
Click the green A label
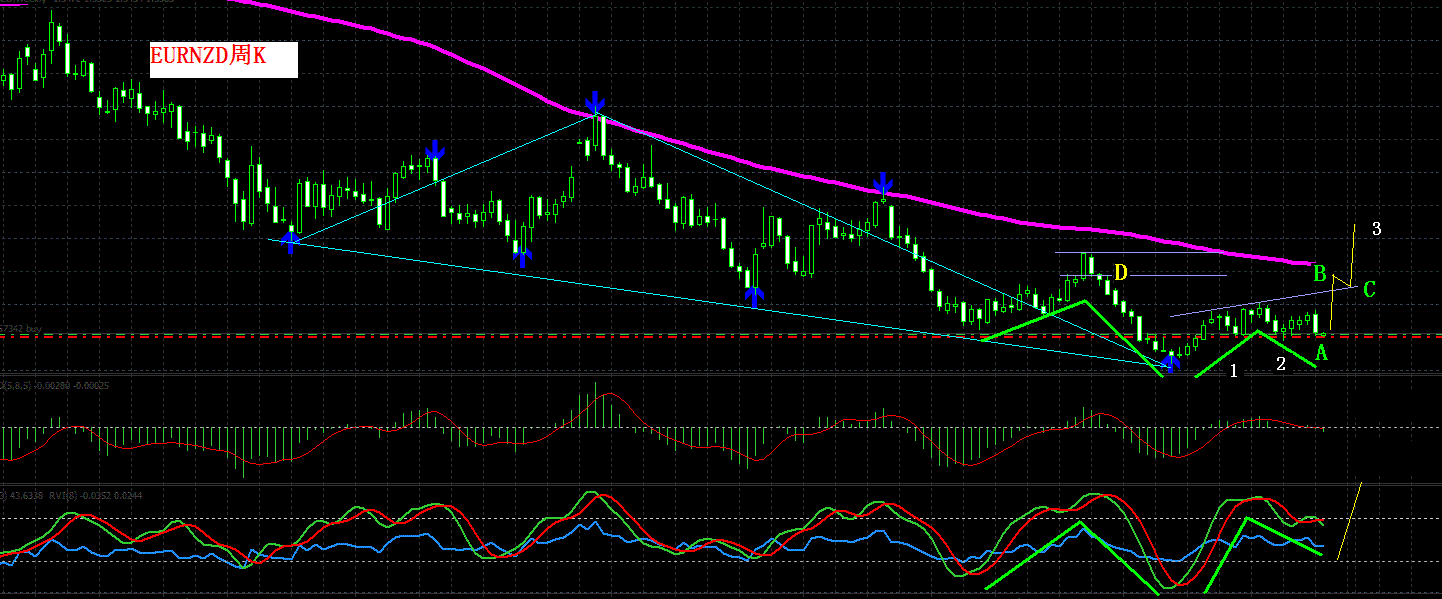1321,351
